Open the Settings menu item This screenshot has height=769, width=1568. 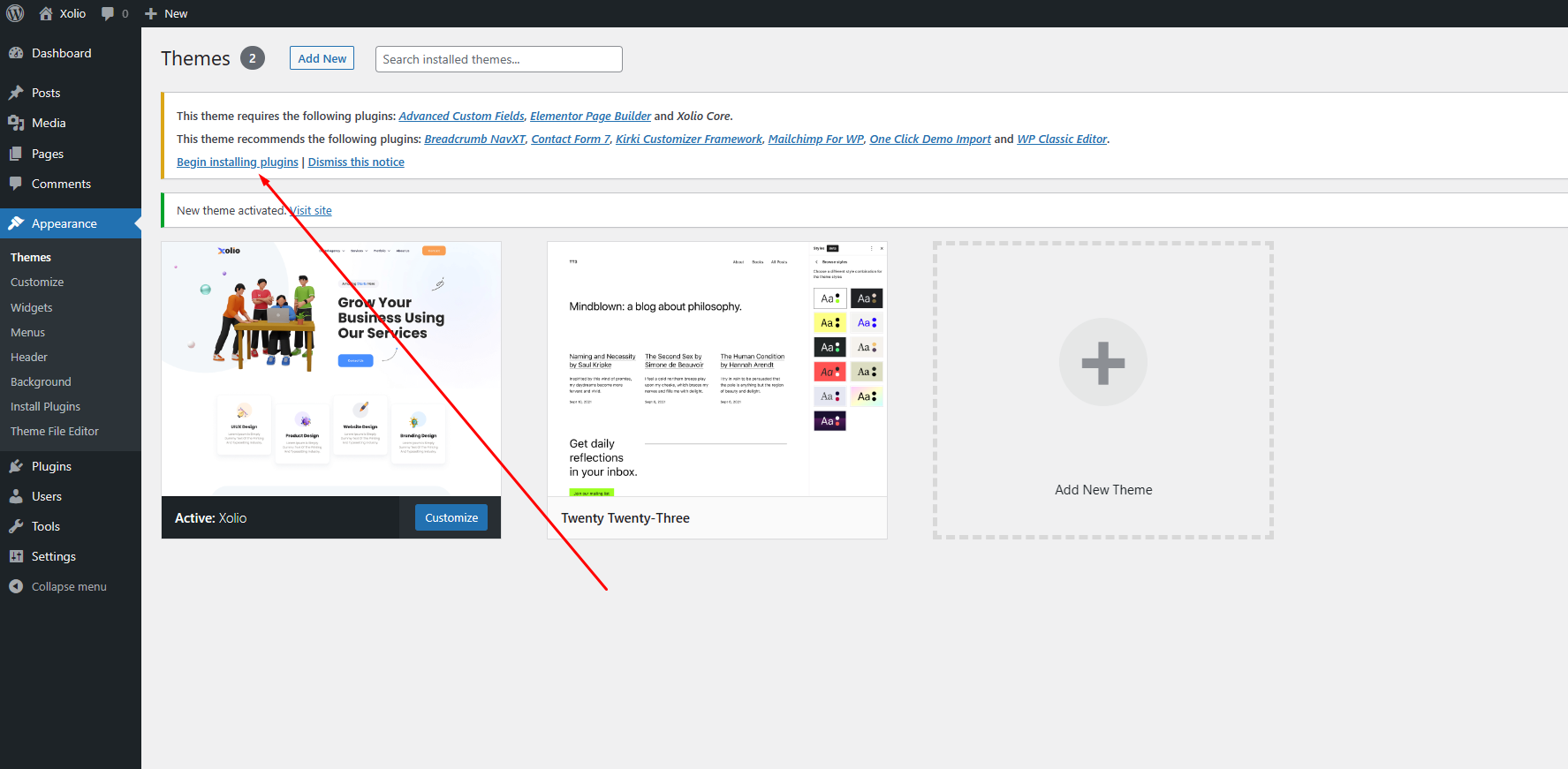tap(71, 556)
